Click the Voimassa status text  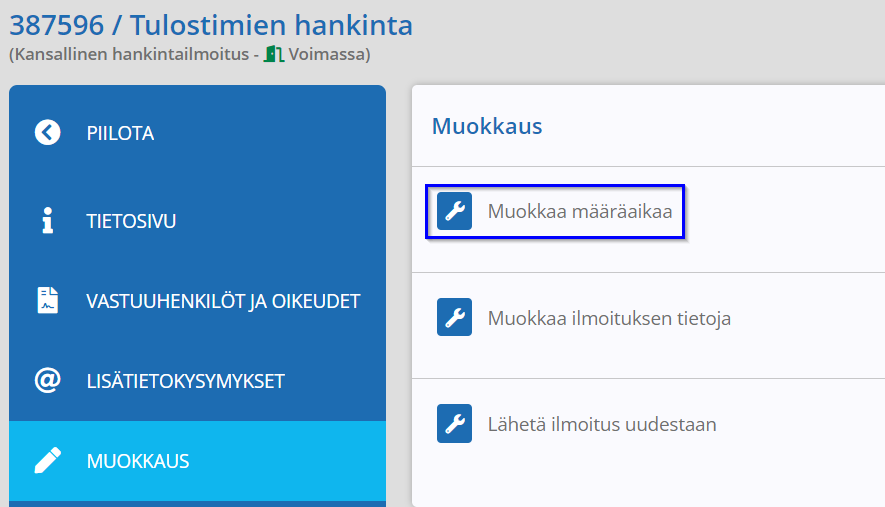pos(327,54)
